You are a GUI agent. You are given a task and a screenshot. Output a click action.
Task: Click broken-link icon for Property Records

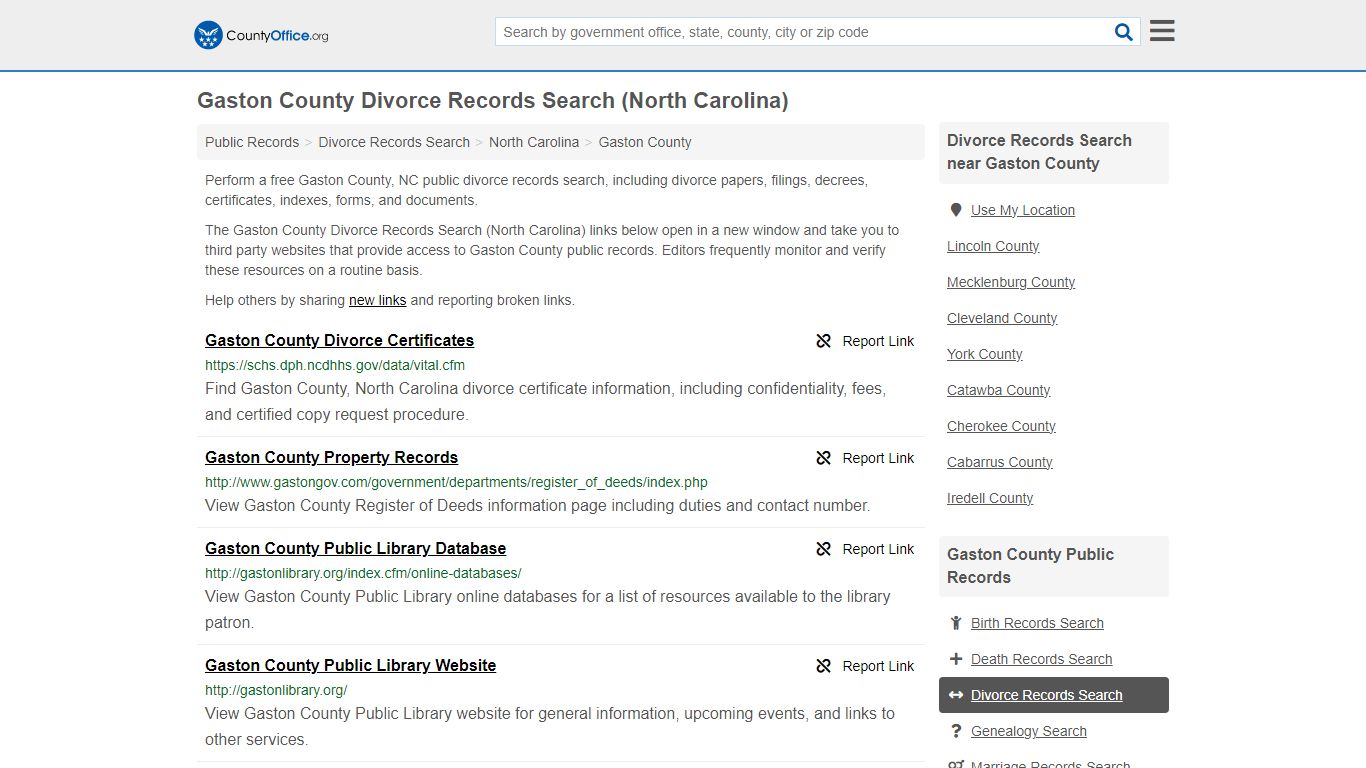coord(824,458)
